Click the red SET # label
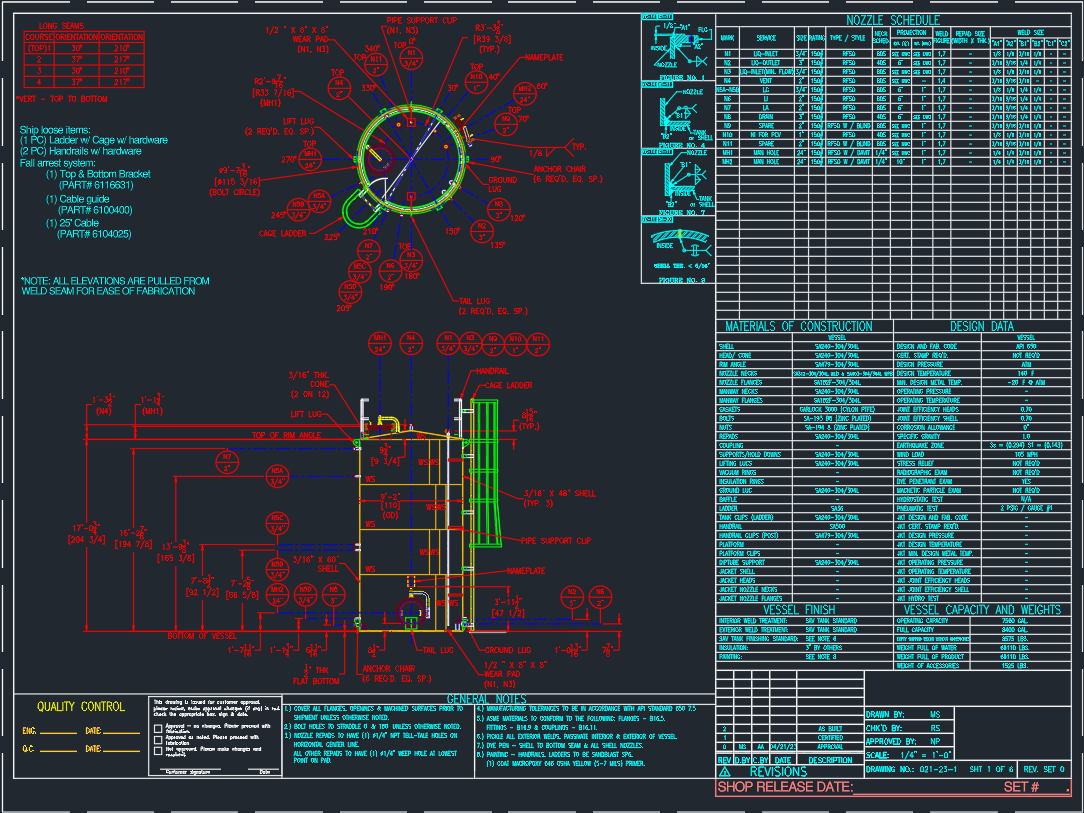This screenshot has height=813, width=1084. coord(1021,787)
